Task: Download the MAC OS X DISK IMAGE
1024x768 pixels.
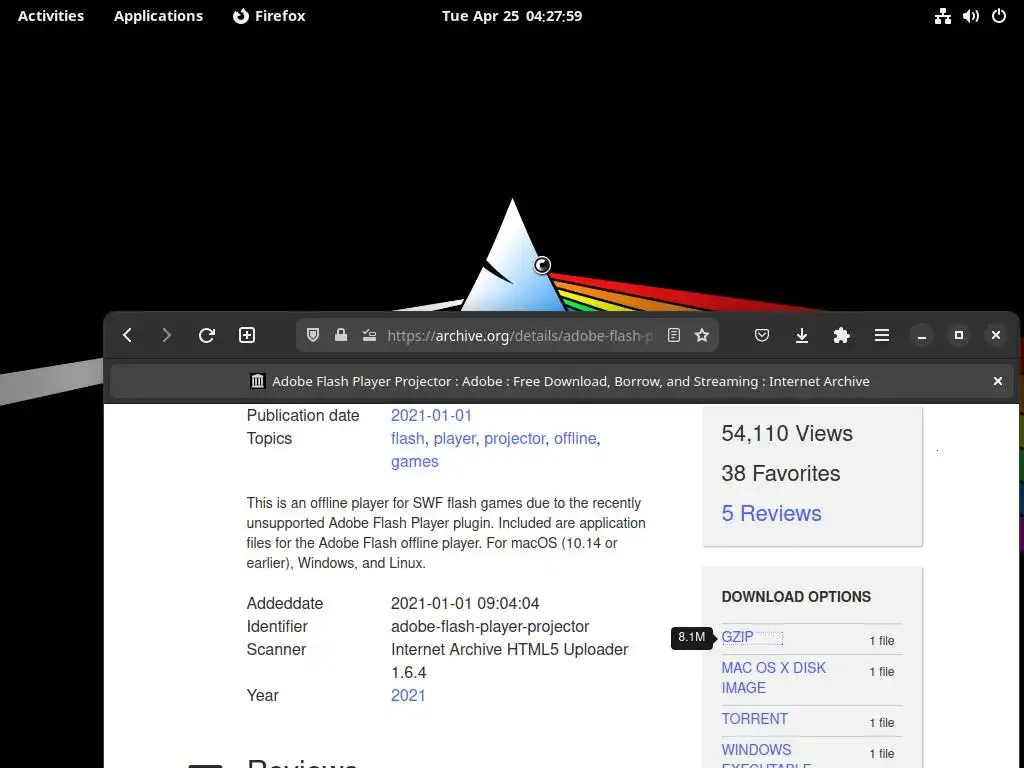Action: pos(773,678)
